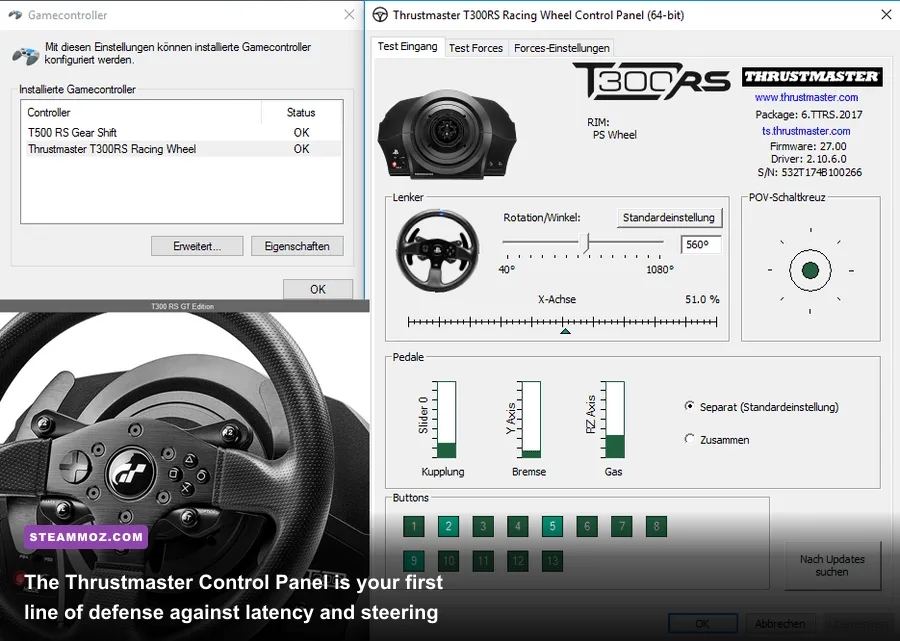Click button indicator 4
The height and width of the screenshot is (641, 900).
point(517,526)
